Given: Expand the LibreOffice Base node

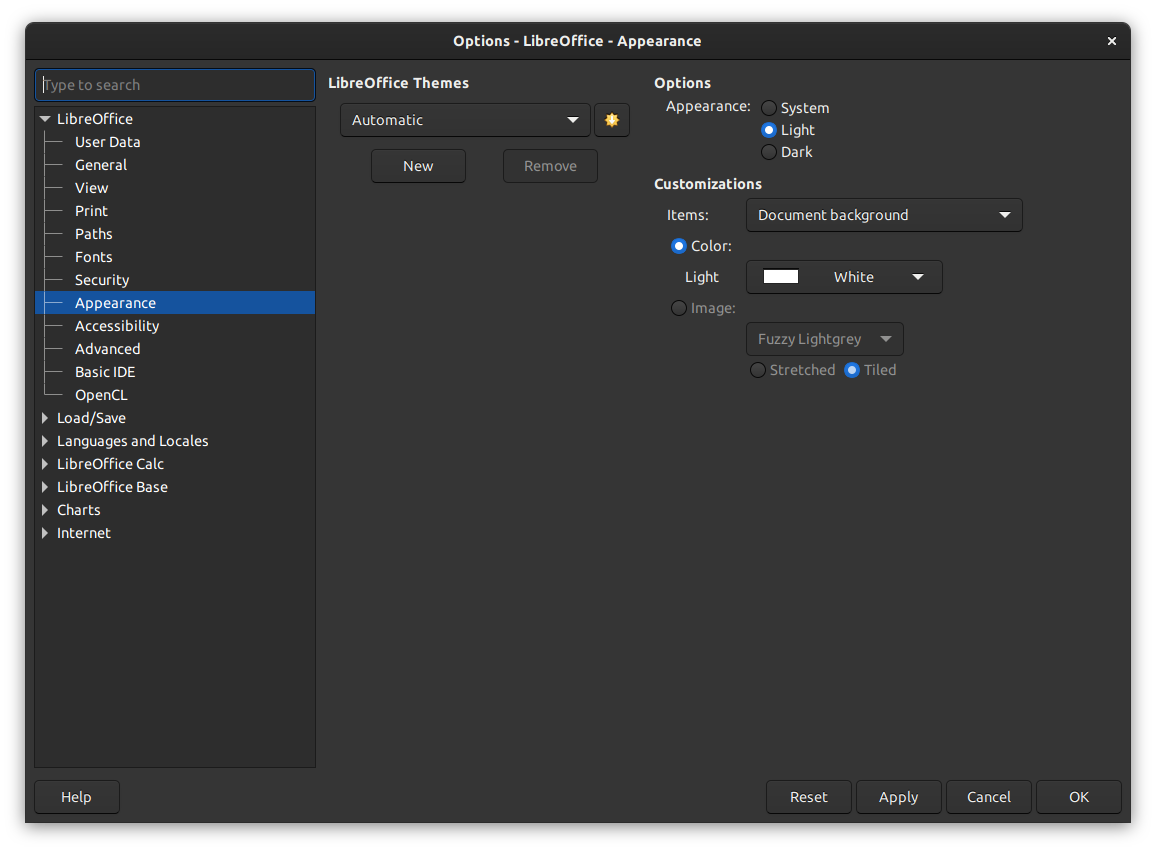Looking at the screenshot, I should (x=45, y=487).
